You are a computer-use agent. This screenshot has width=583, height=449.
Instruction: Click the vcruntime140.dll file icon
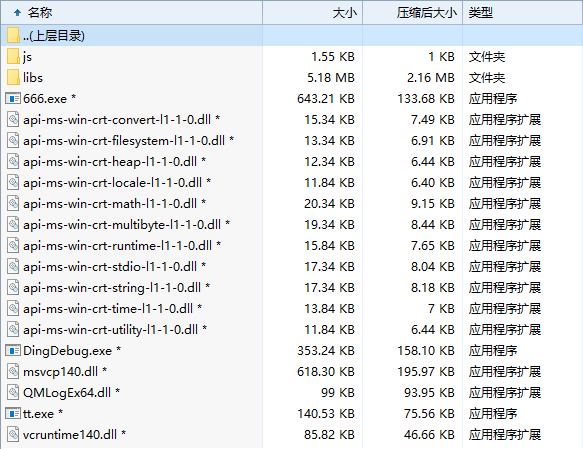(x=13, y=435)
